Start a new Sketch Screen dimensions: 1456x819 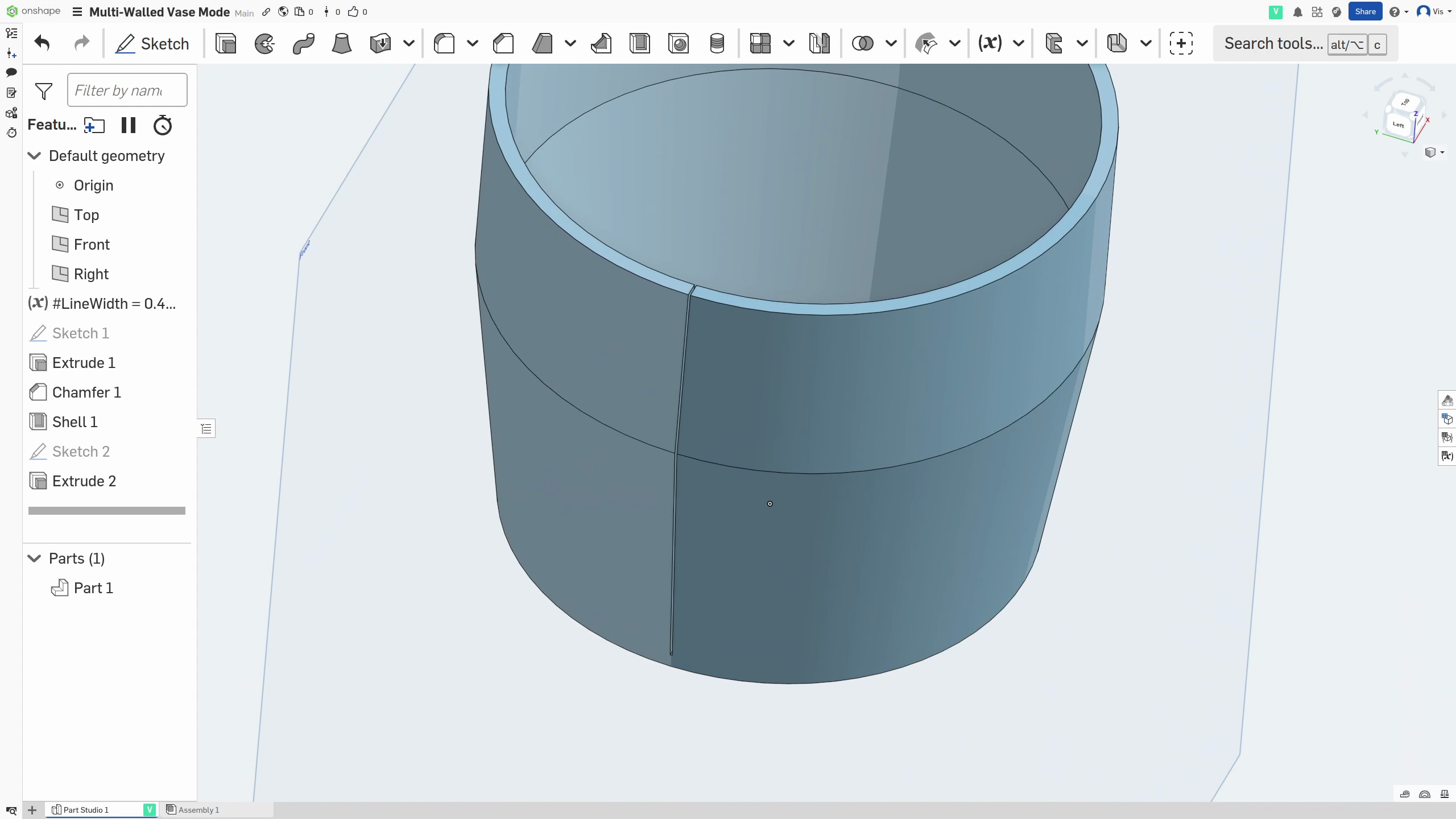[152, 43]
